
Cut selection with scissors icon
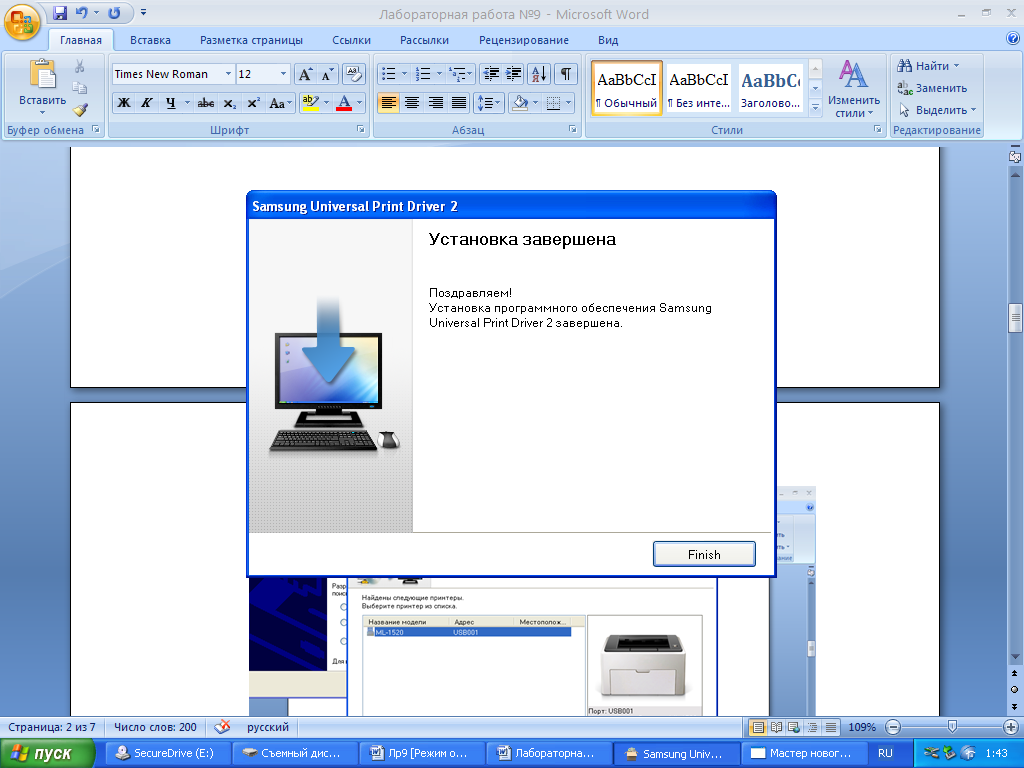click(x=80, y=66)
